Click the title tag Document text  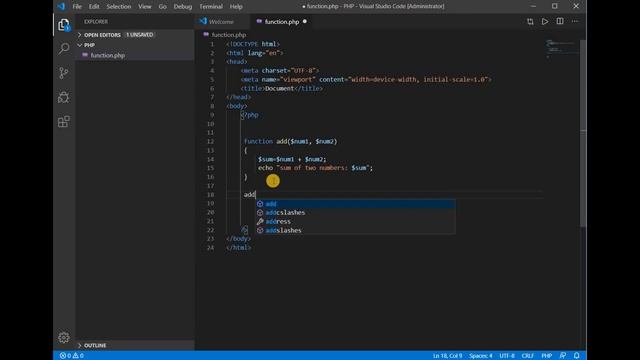(x=280, y=89)
